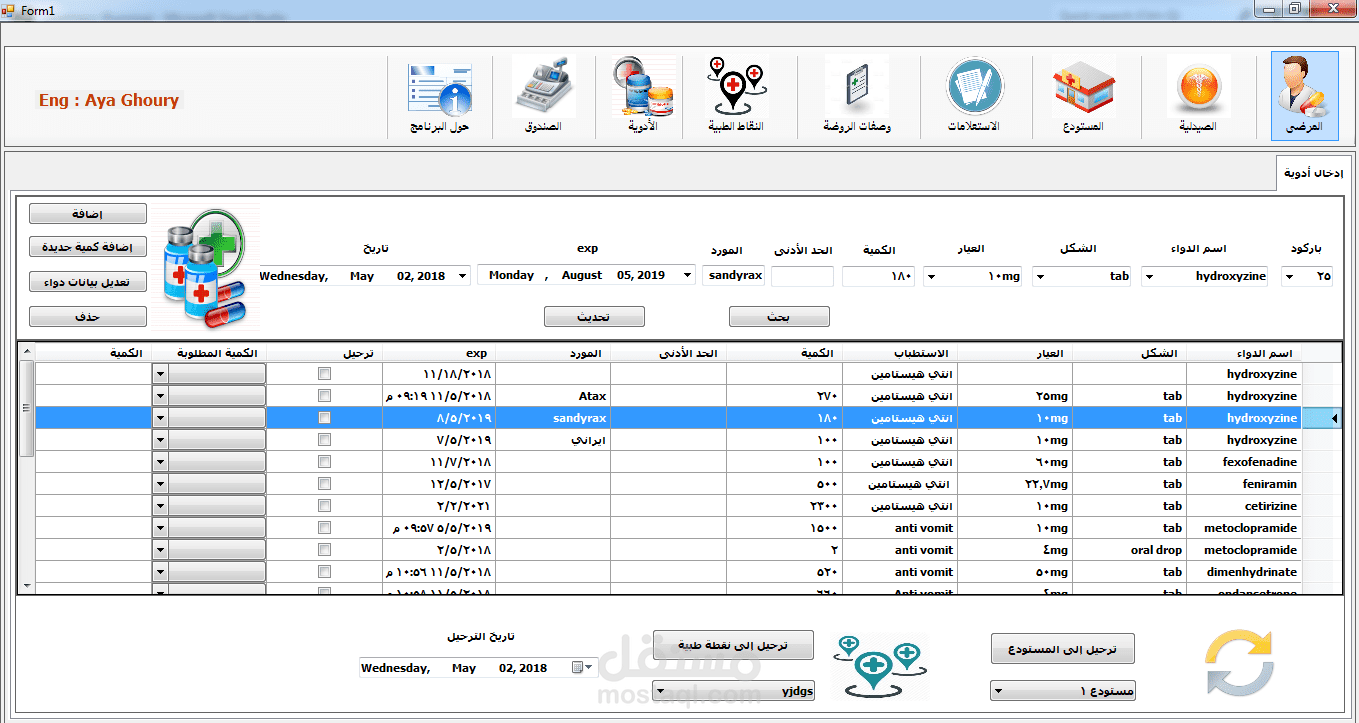Check the ترحيل checkbox for fexofenadine row
Viewport: 1359px width, 723px height.
click(x=324, y=462)
